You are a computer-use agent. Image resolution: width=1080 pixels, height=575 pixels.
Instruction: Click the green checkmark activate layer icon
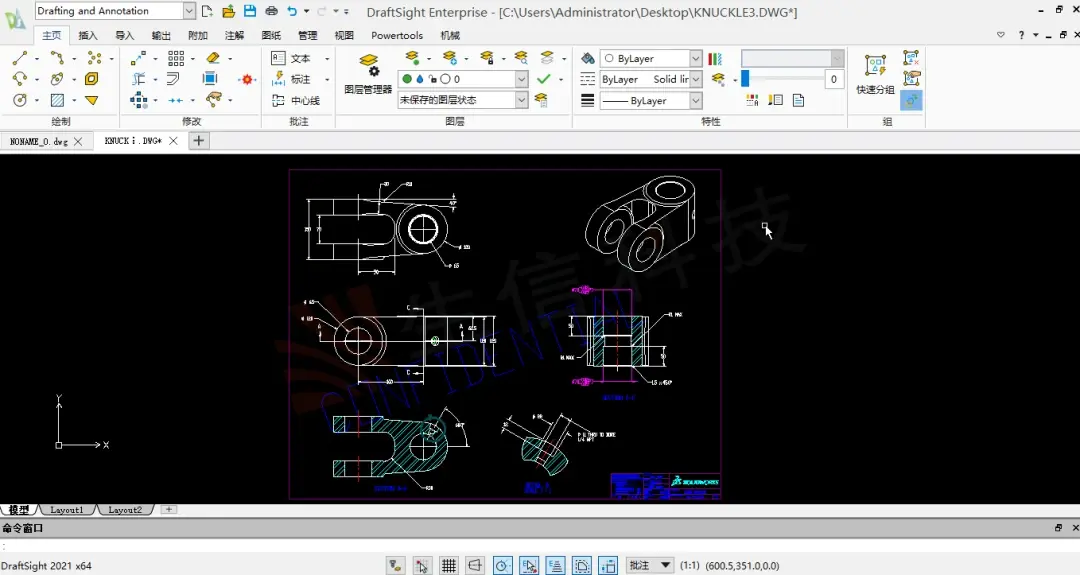click(543, 79)
